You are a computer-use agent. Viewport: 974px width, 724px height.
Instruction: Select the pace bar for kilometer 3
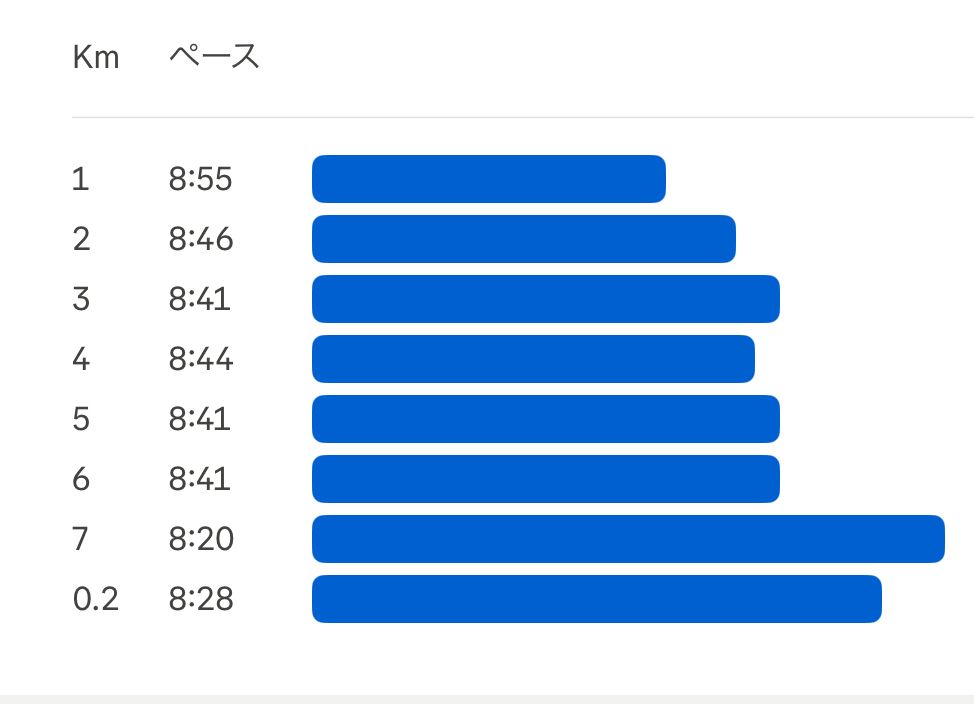[x=546, y=299]
